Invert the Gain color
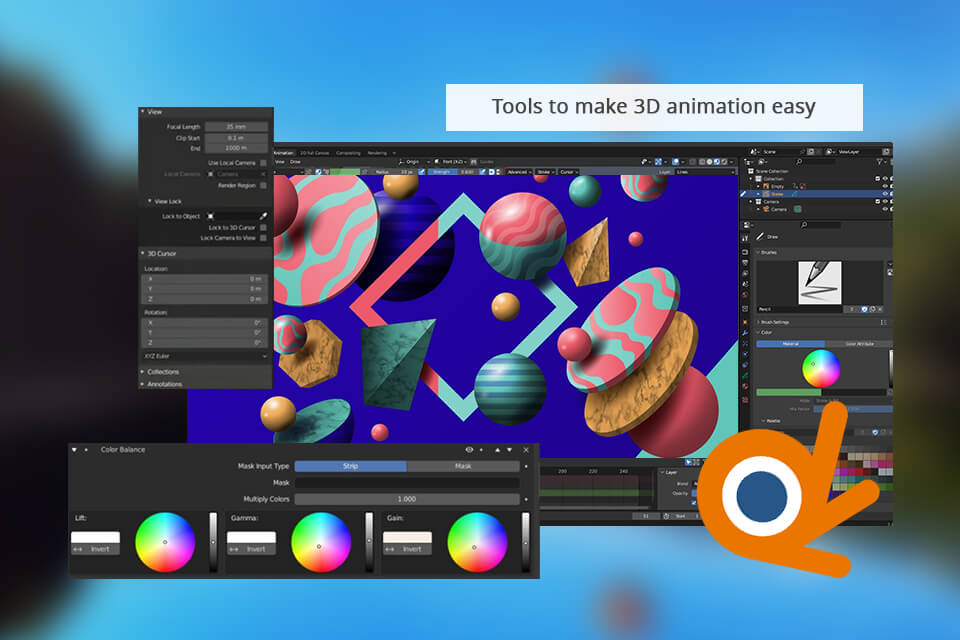 [x=408, y=549]
